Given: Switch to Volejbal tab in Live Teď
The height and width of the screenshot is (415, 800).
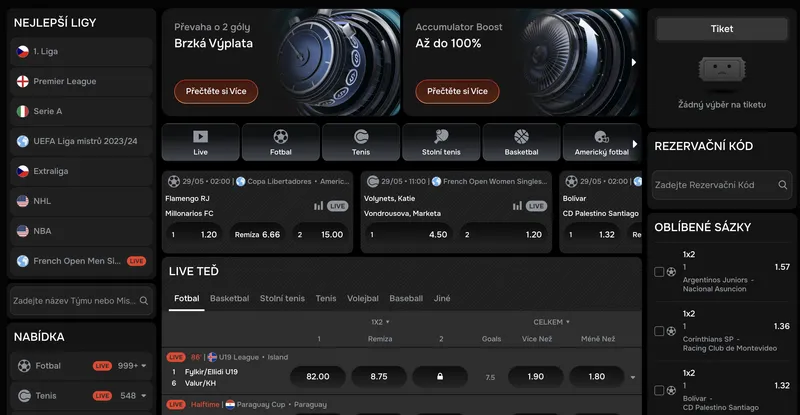Looking at the screenshot, I should pos(362,298).
